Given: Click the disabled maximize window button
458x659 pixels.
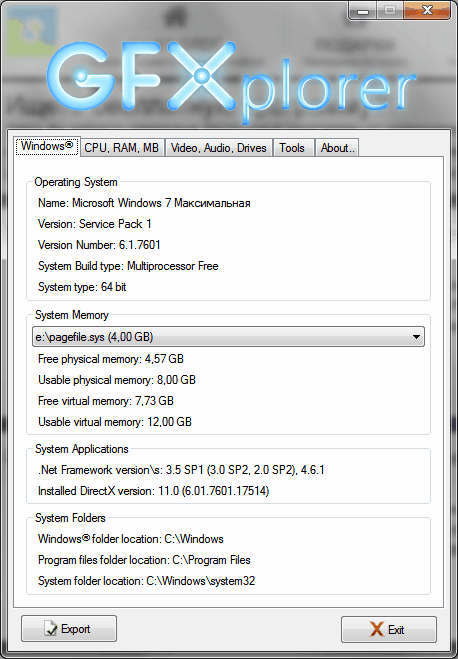Looking at the screenshot, I should [x=390, y=11].
